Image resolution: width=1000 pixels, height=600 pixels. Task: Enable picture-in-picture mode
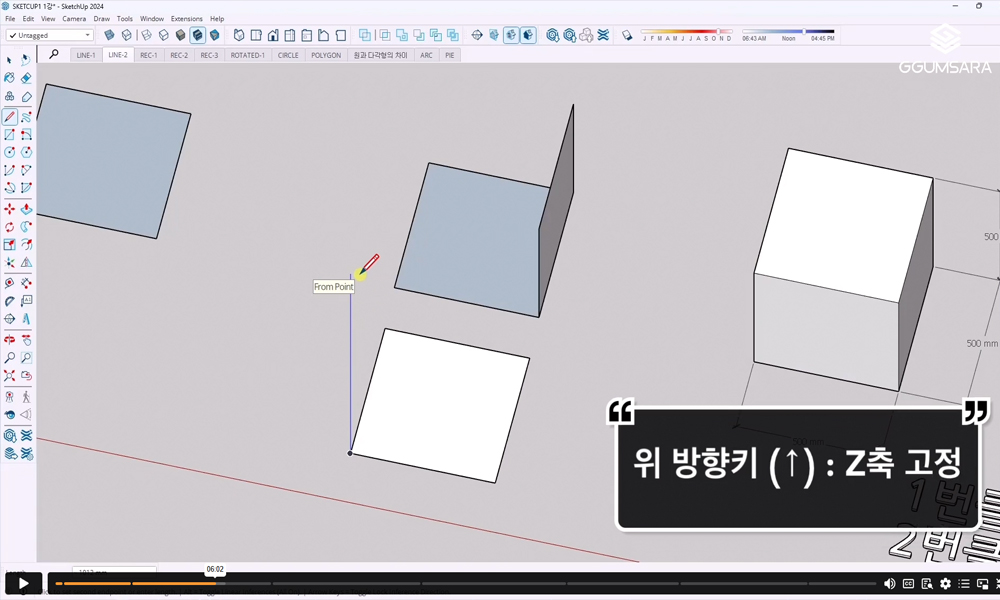tap(983, 583)
